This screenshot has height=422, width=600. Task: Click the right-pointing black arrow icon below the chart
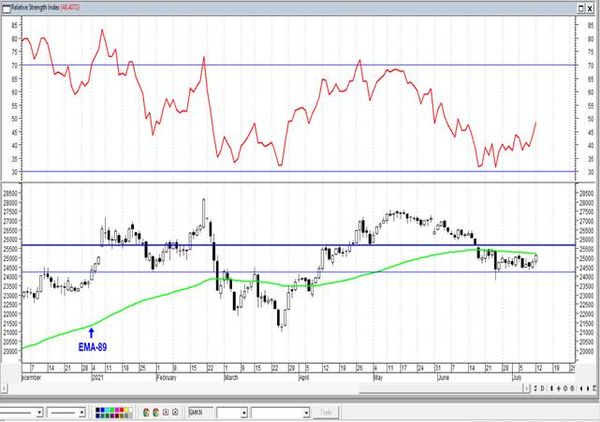[588, 388]
